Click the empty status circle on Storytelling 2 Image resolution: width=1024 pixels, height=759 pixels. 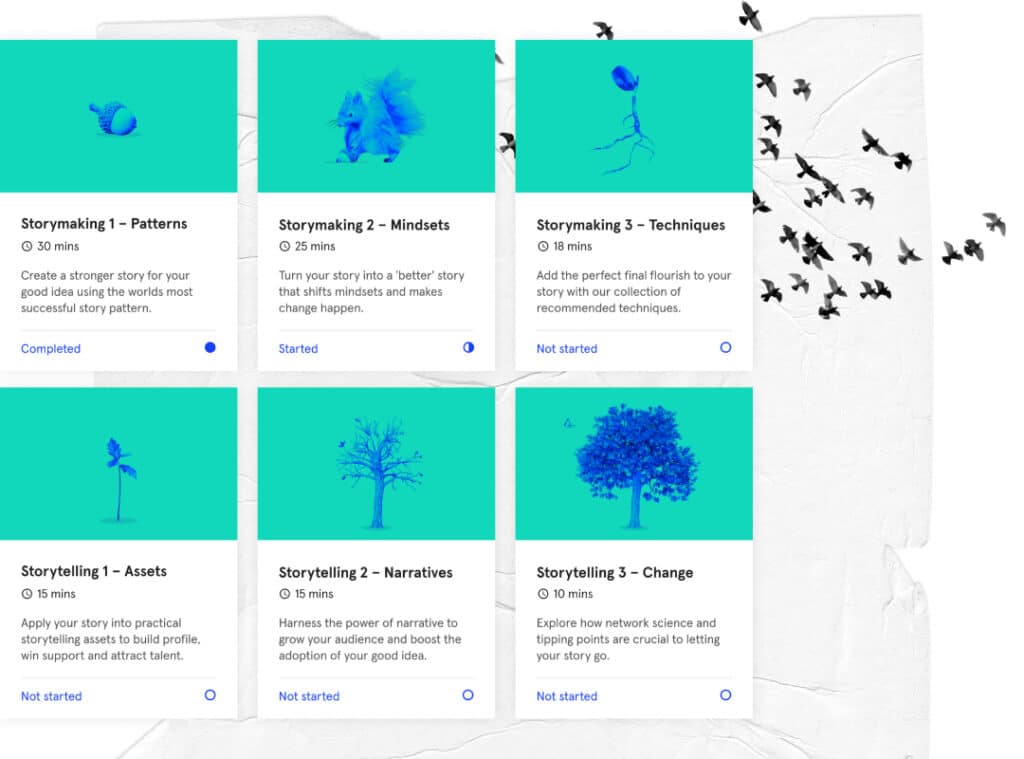click(468, 695)
